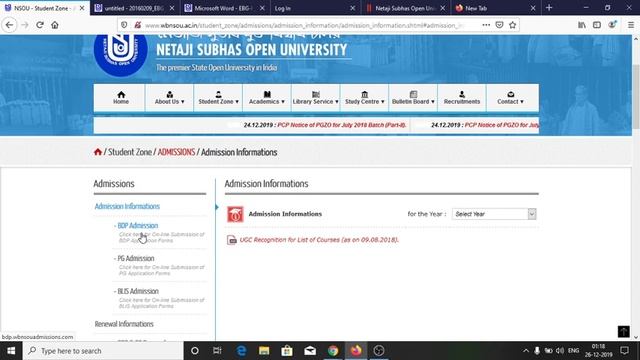
Task: Open a new browser tab with plus
Action: 549,8
